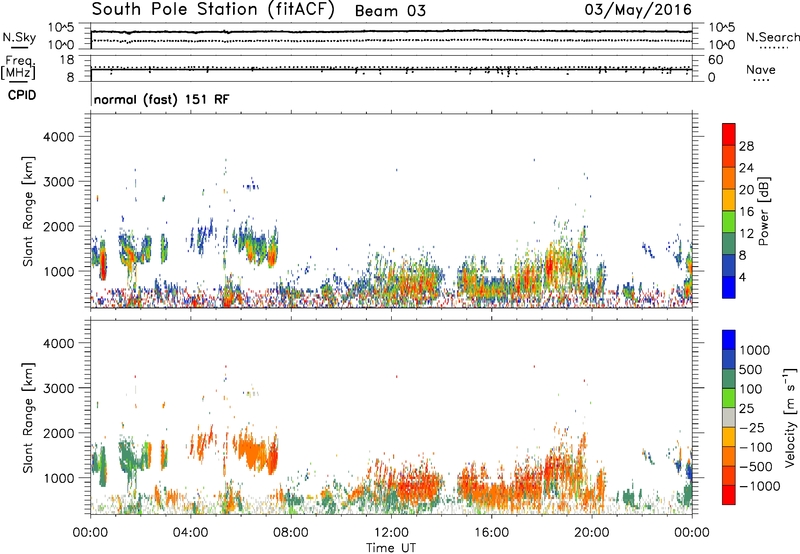Click the '28' label on Power colorbar

[x=746, y=146]
